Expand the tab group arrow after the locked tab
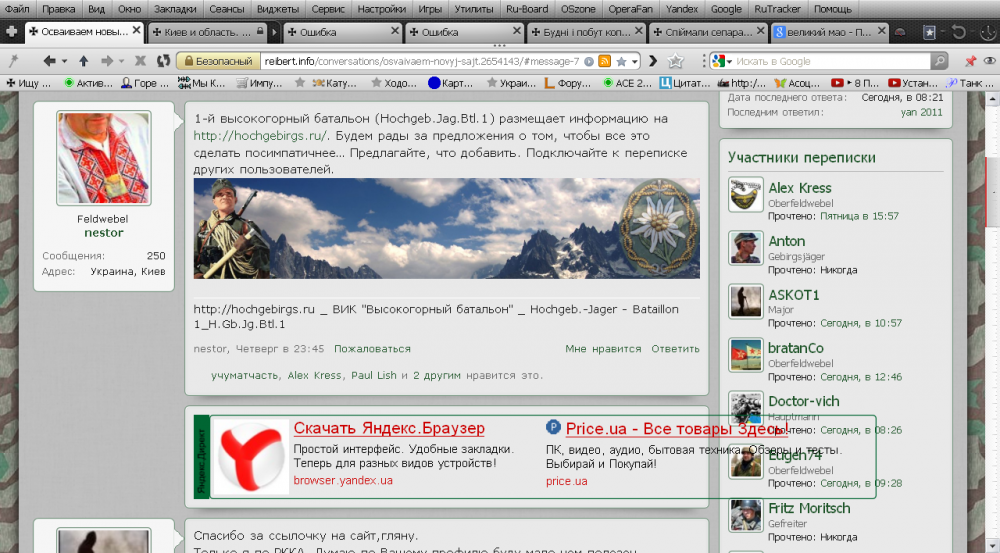This screenshot has height=553, width=1000. click(x=274, y=32)
